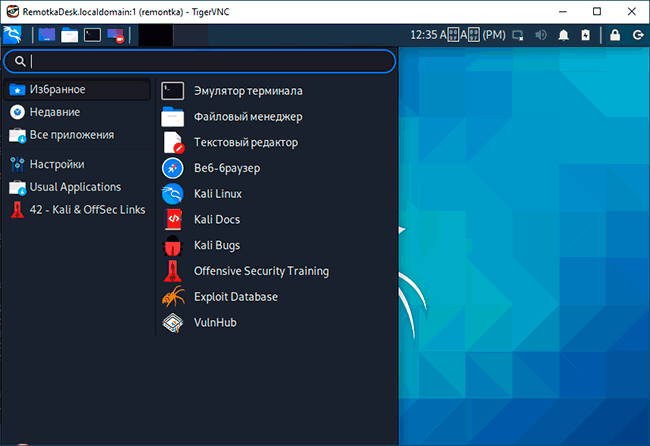This screenshot has width=650, height=446.
Task: Click the screen recorder panel icon
Action: point(115,35)
